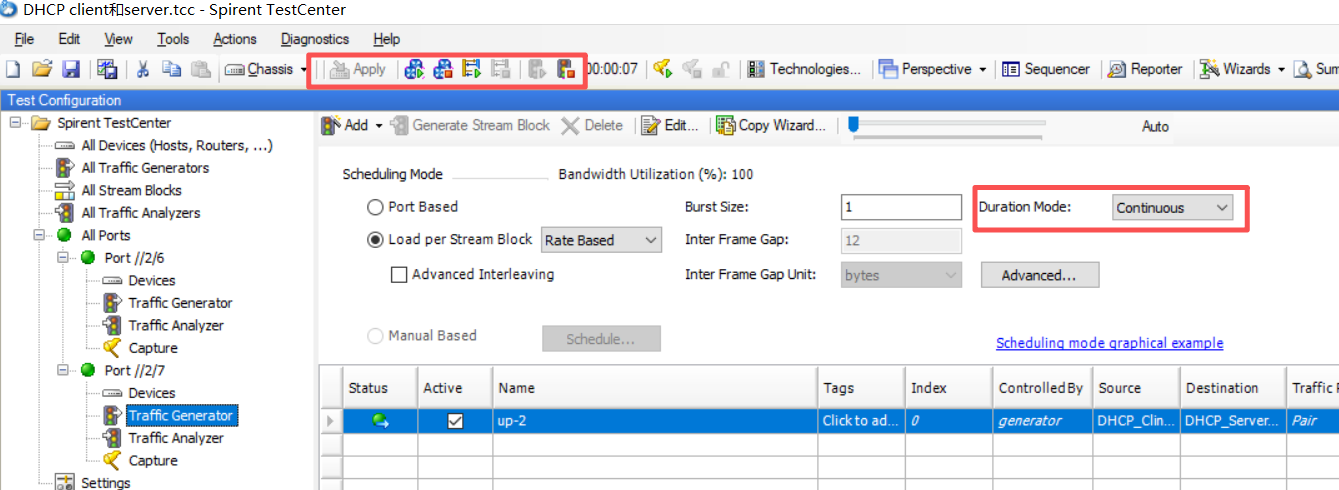Viewport: 1339px width, 490px height.
Task: Collapse the All Ports tree node
Action: point(39,236)
